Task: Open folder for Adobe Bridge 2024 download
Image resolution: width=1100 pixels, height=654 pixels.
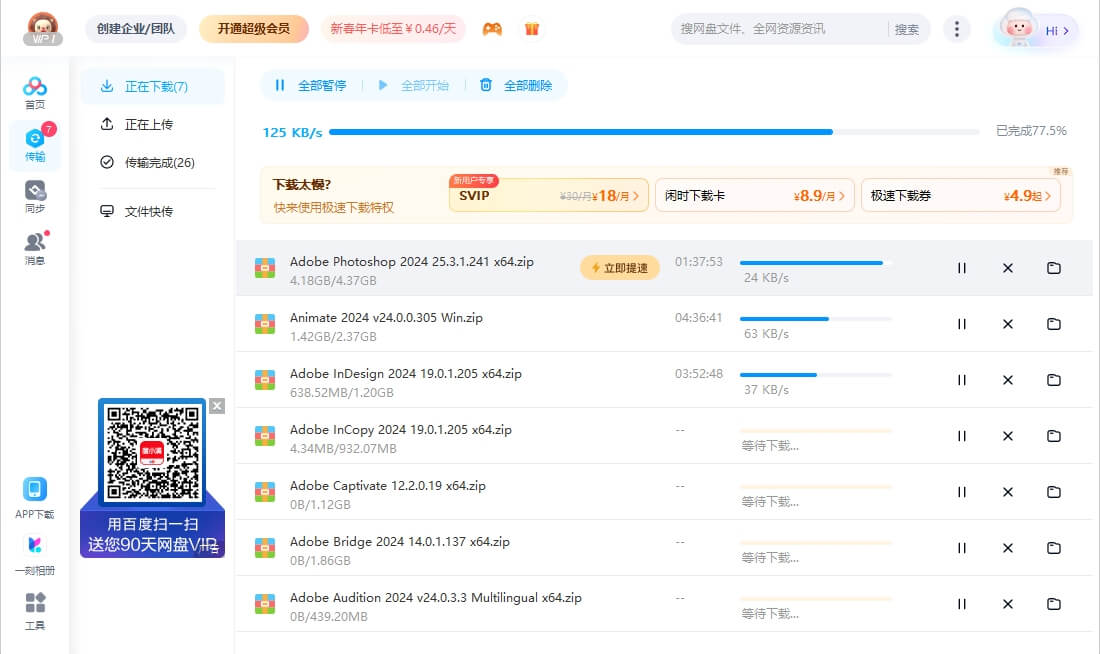Action: pos(1054,548)
